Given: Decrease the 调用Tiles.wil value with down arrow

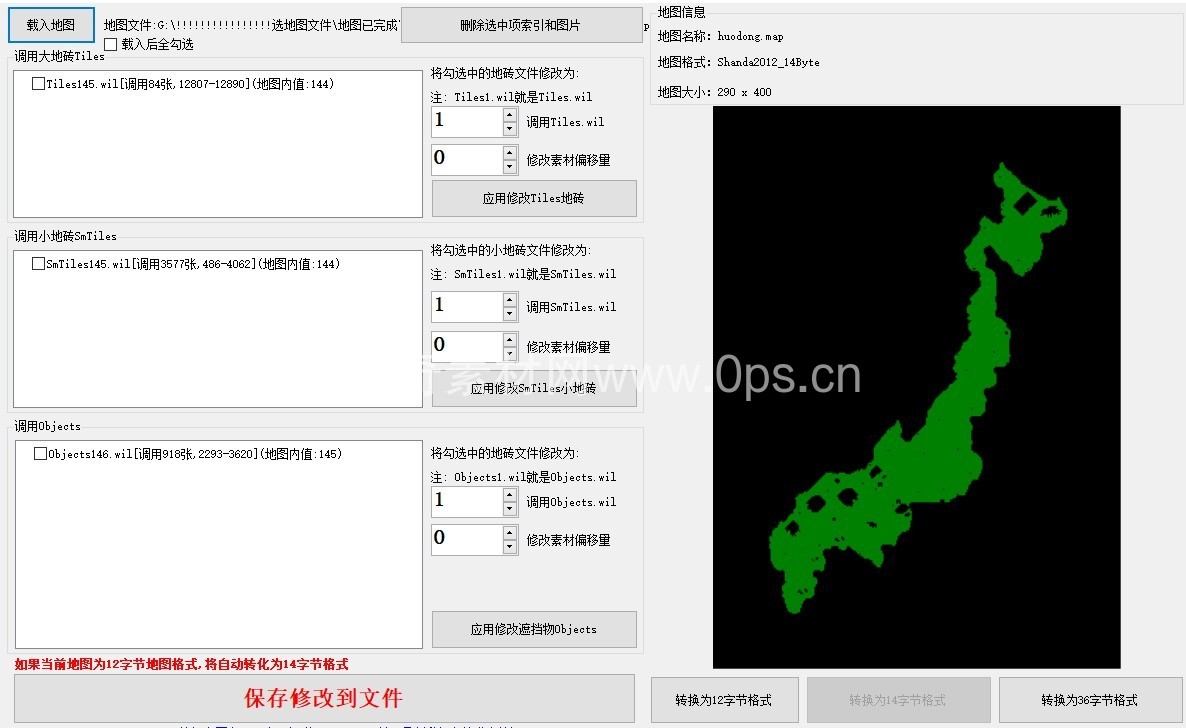Looking at the screenshot, I should pos(510,129).
